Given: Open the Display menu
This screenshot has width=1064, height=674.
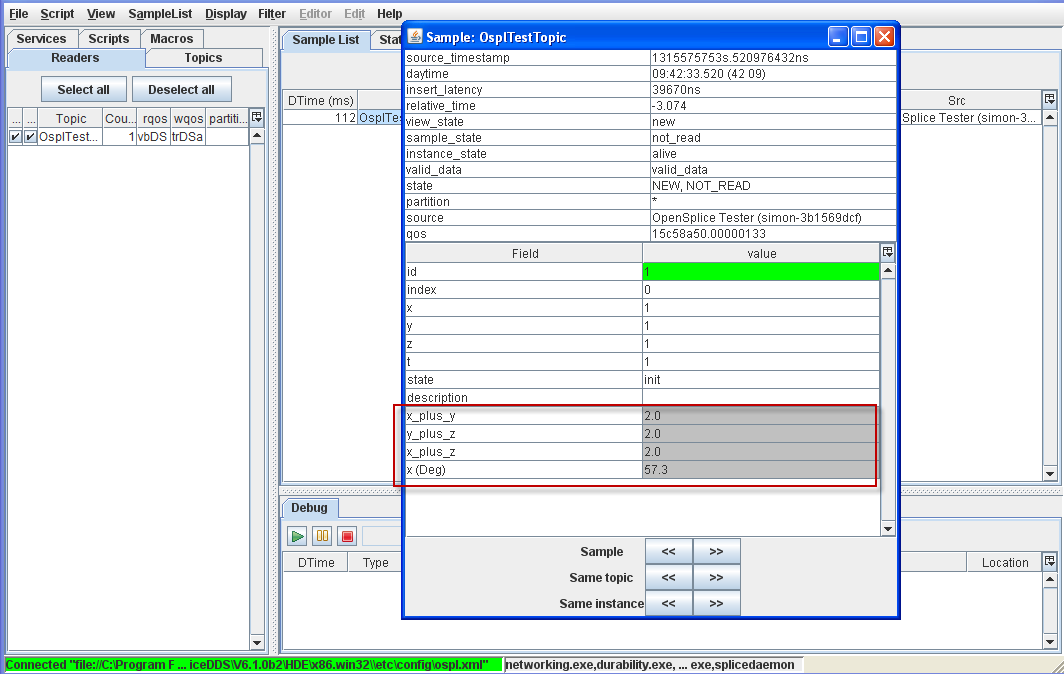Looking at the screenshot, I should pyautogui.click(x=225, y=14).
